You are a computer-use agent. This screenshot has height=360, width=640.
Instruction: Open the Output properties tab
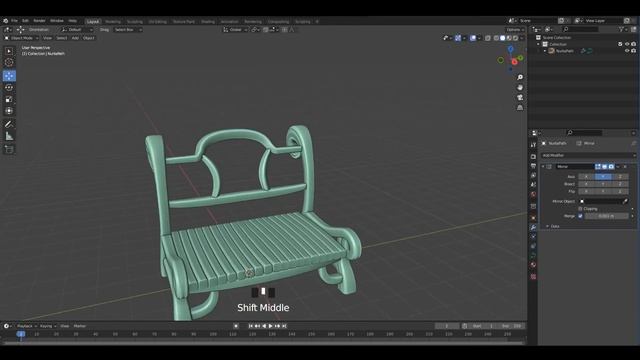pyautogui.click(x=533, y=166)
